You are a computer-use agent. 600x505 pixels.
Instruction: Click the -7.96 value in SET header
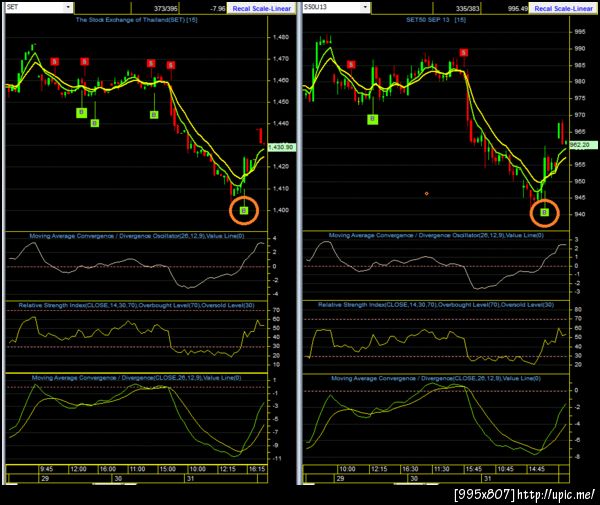(217, 8)
